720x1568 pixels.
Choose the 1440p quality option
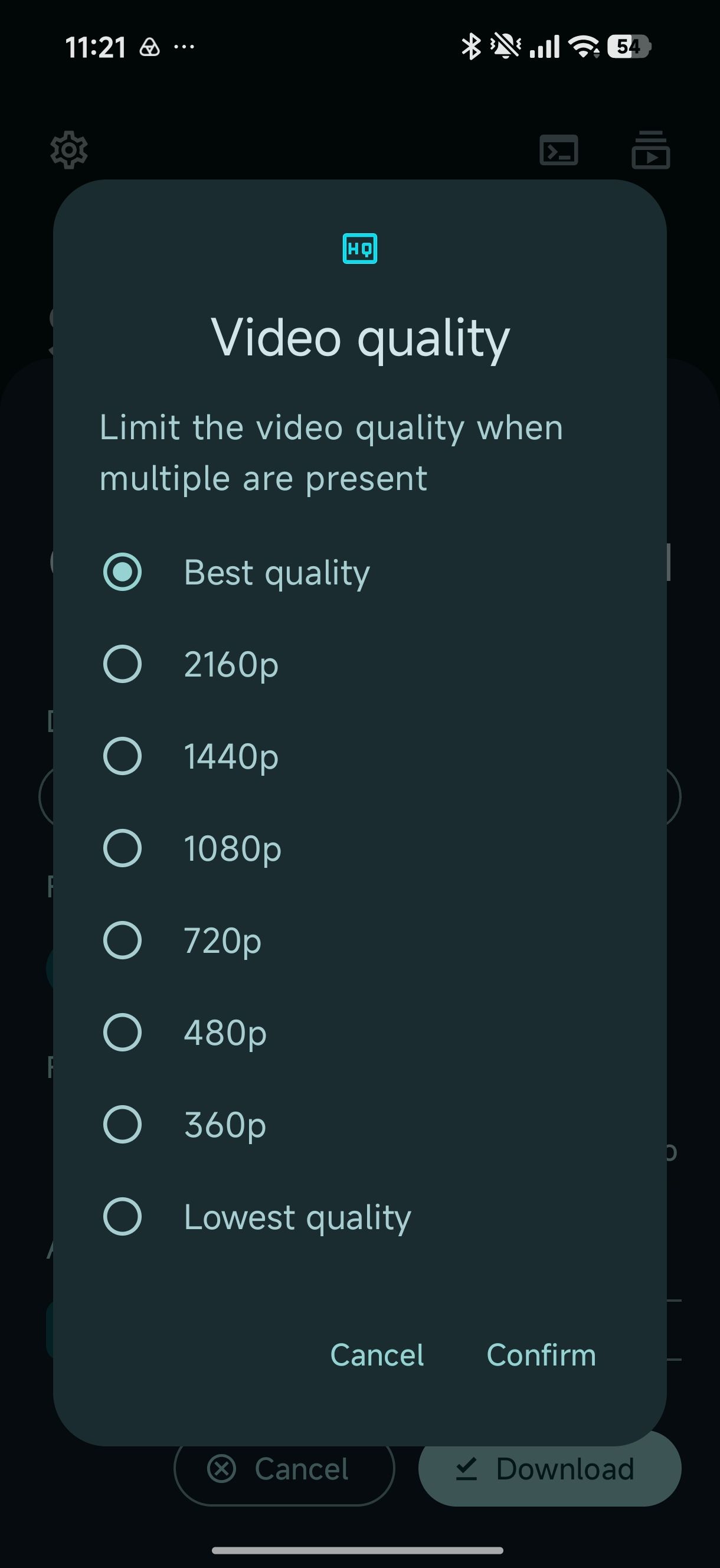click(x=359, y=756)
